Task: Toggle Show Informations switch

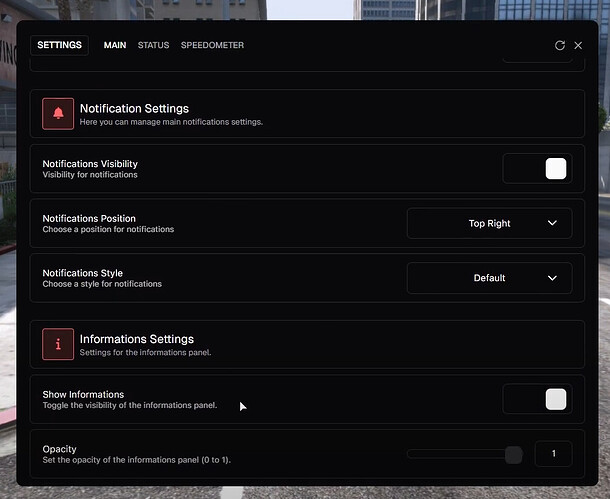Action: coord(537,399)
